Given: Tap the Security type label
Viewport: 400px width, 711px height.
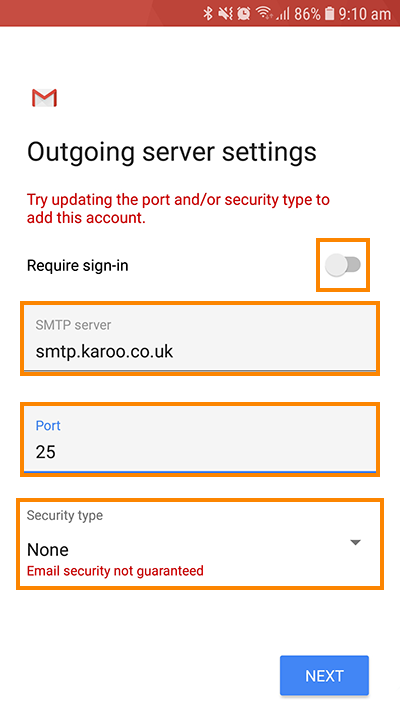Looking at the screenshot, I should (65, 516).
